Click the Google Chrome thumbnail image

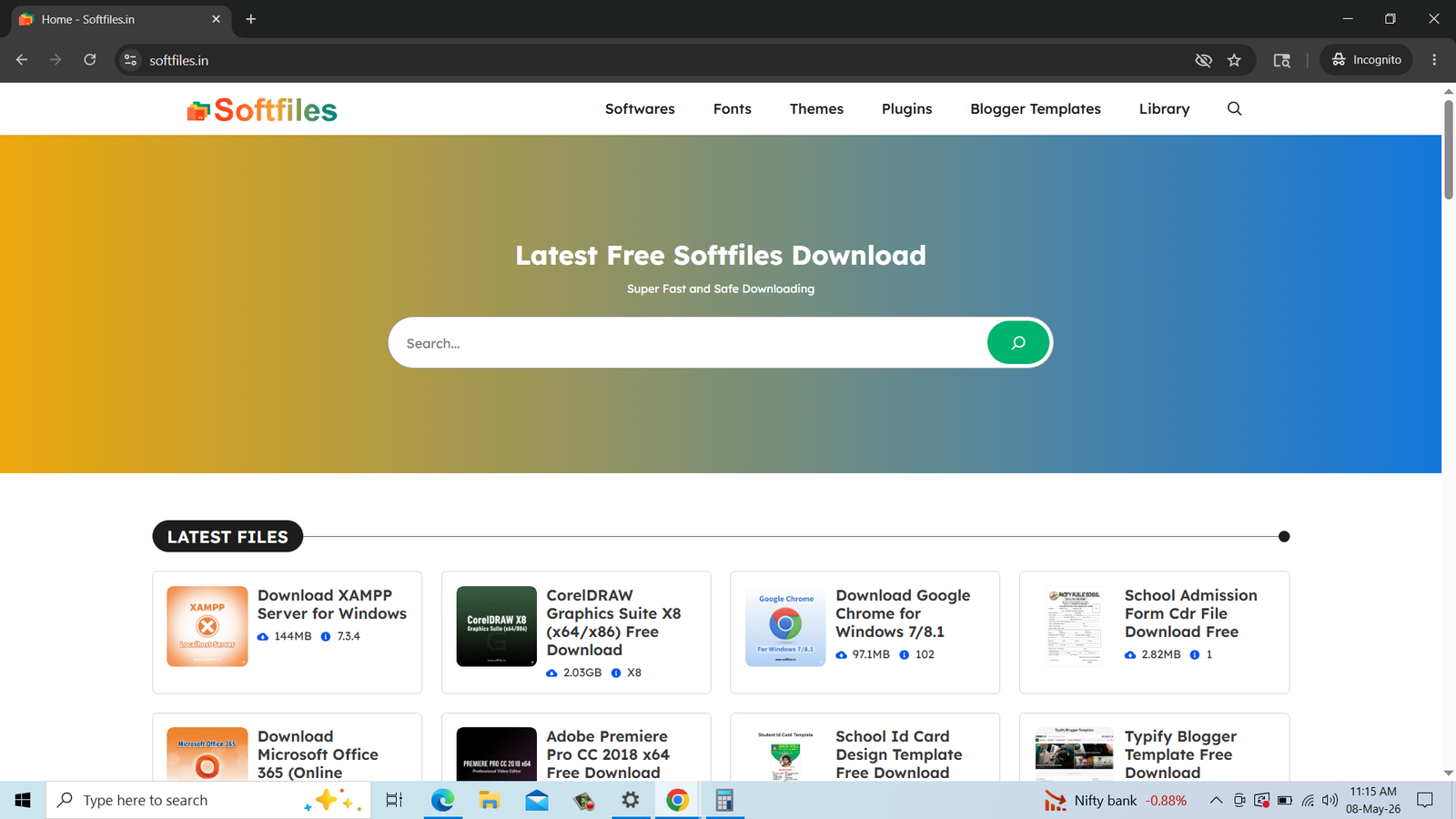[x=785, y=626]
